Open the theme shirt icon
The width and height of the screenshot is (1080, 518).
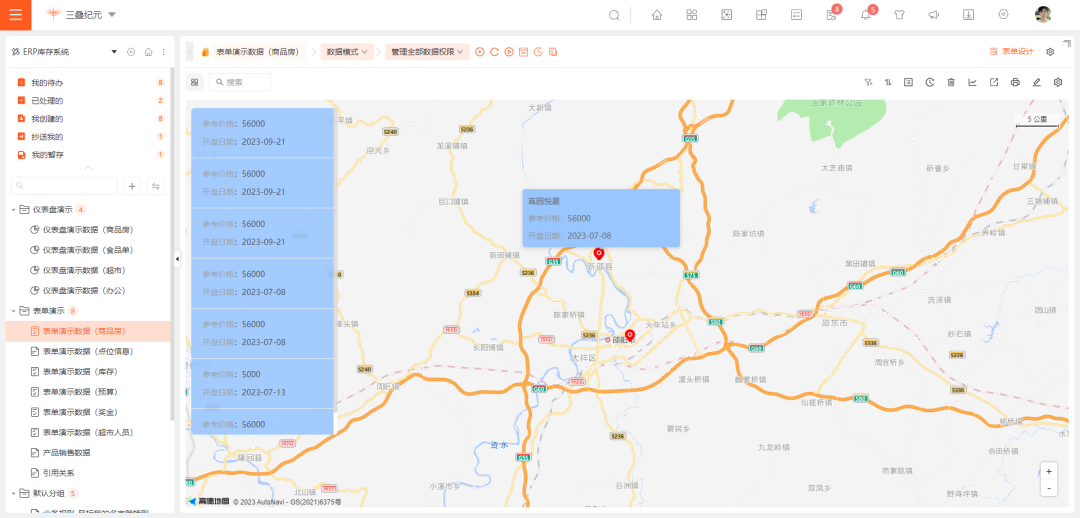900,15
